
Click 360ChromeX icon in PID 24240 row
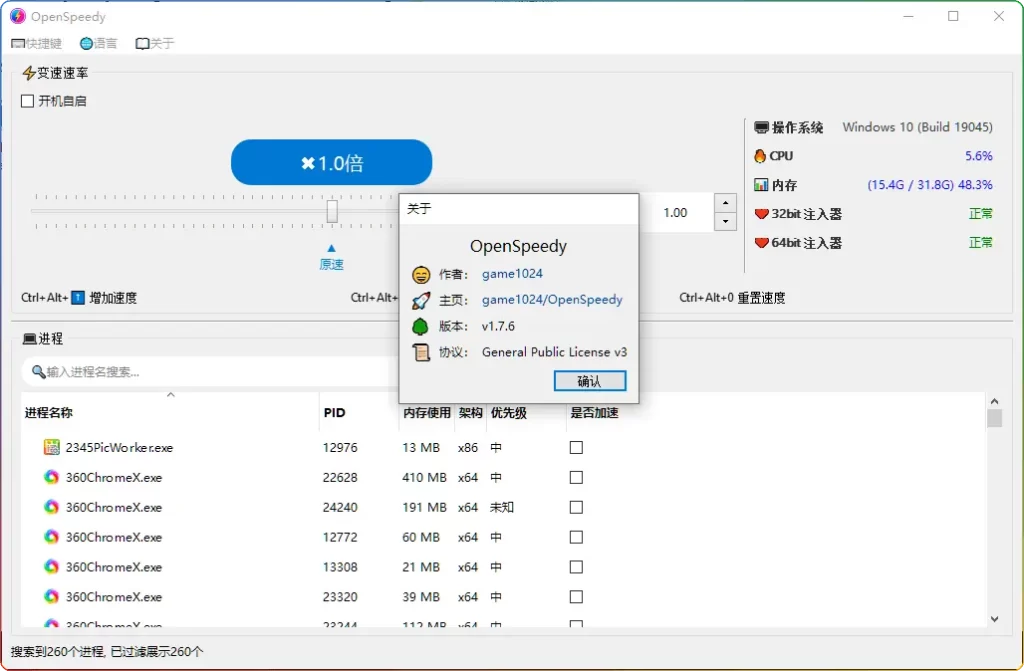[52, 507]
